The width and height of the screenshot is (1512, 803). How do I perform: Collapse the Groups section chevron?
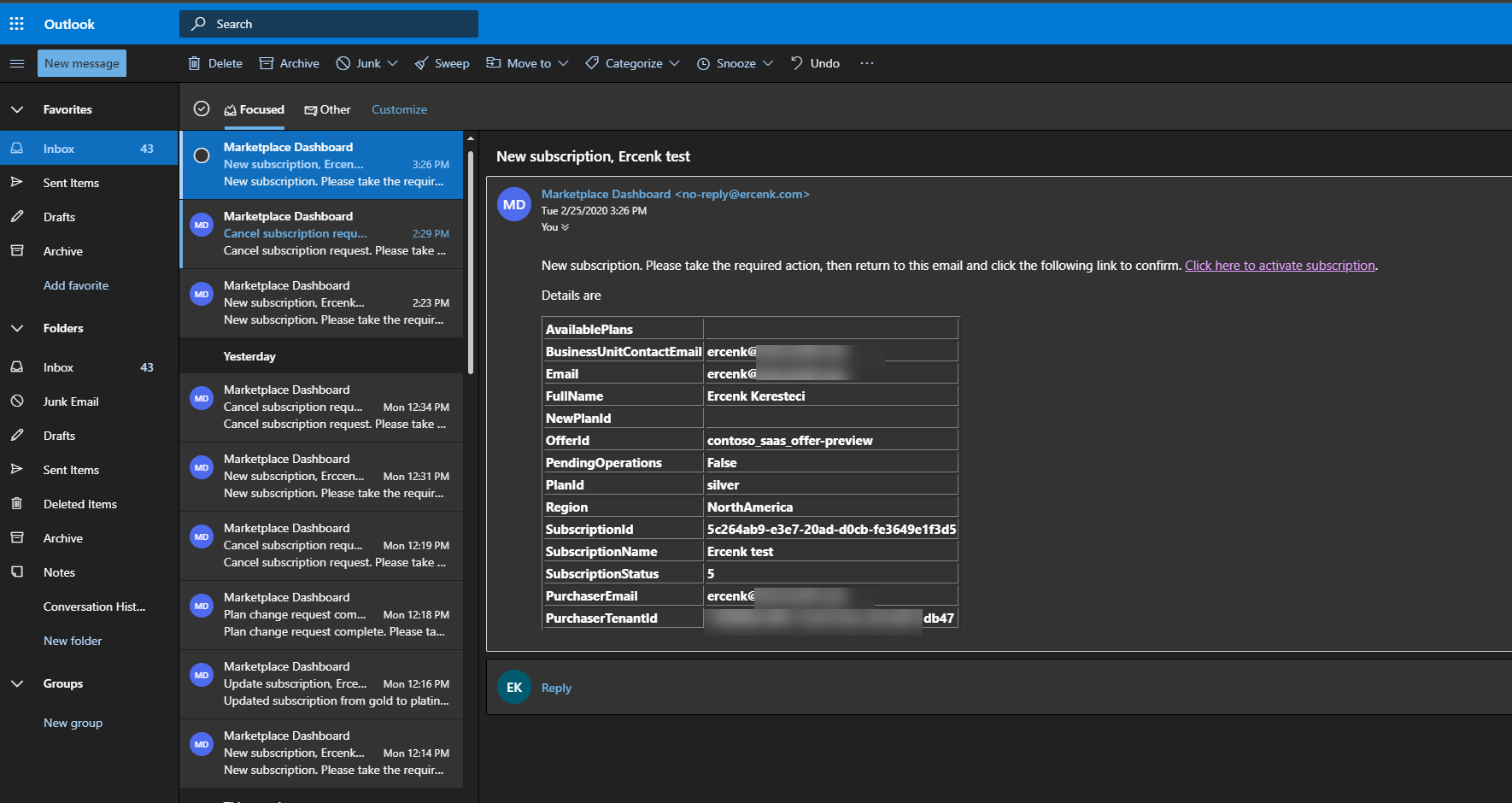(x=17, y=683)
